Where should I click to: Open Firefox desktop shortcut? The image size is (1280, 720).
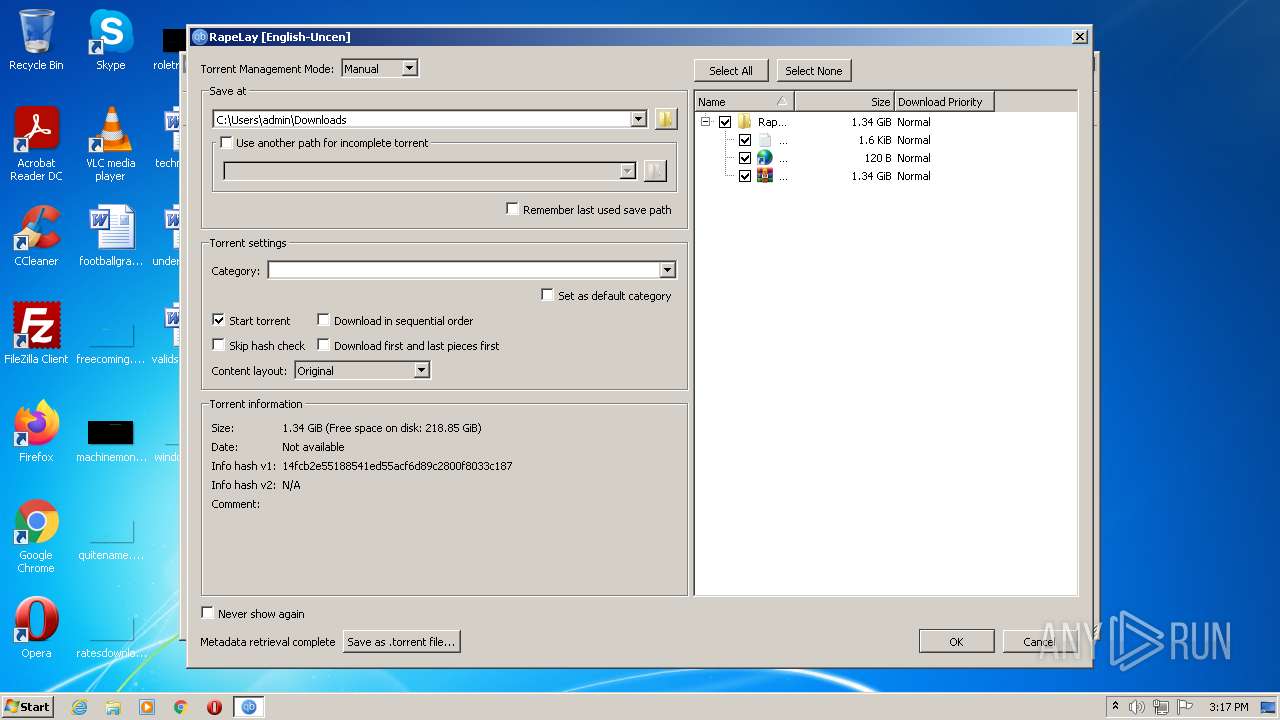click(36, 431)
